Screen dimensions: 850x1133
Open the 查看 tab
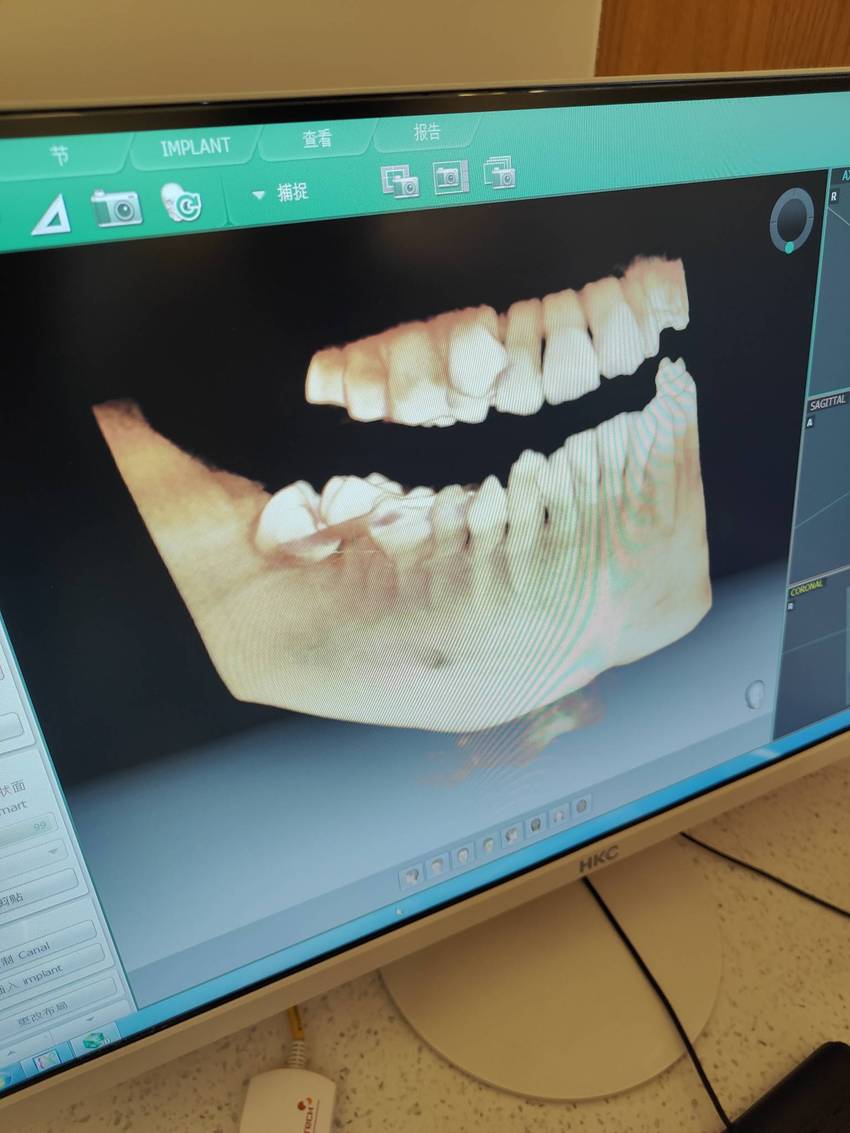[x=317, y=138]
